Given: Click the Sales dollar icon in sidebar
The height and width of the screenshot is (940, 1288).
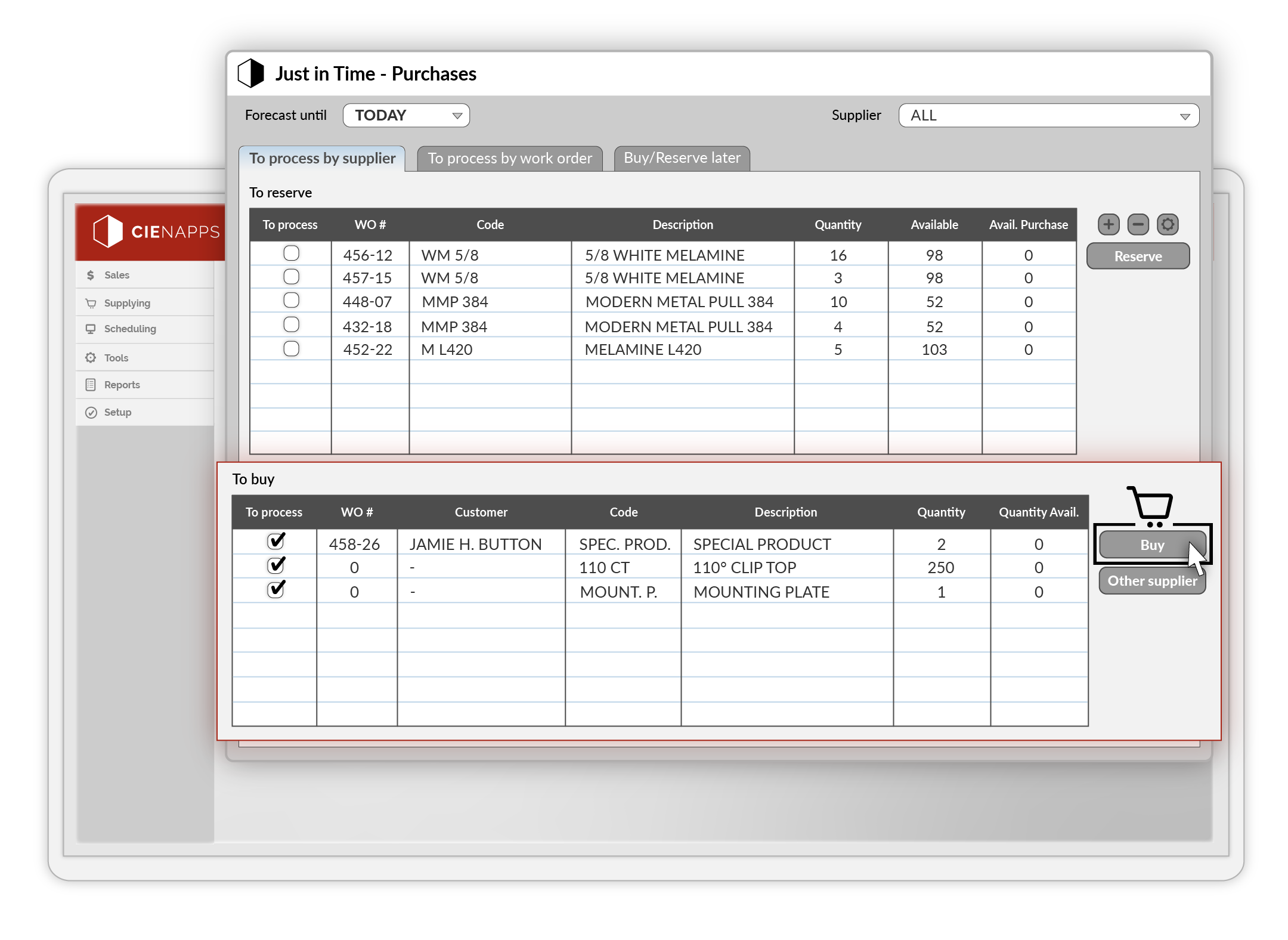Looking at the screenshot, I should tap(91, 275).
